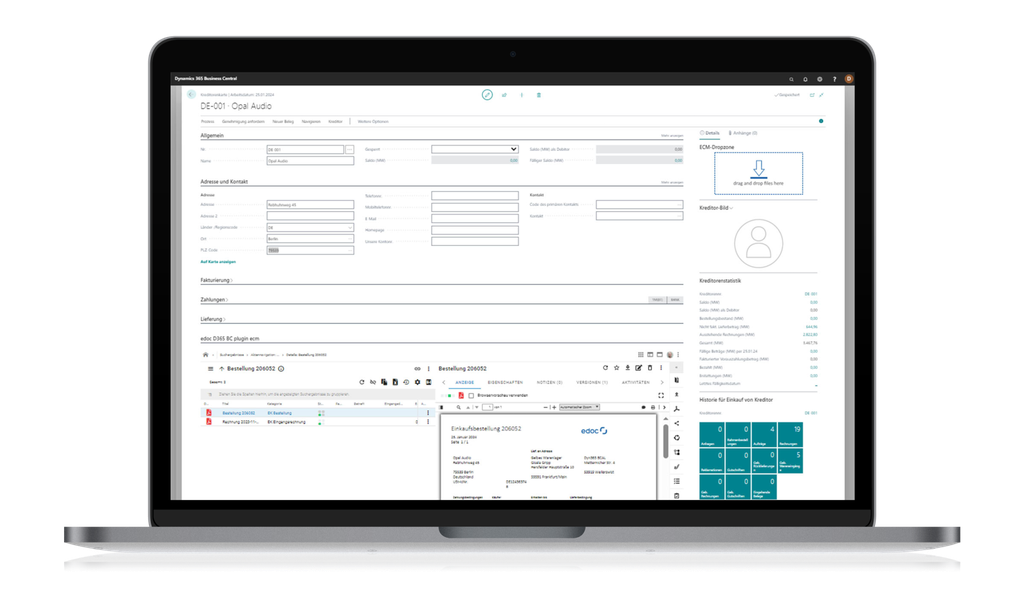This screenshot has width=1024, height=589.
Task: Switch to the Notizen tab
Action: coord(549,382)
